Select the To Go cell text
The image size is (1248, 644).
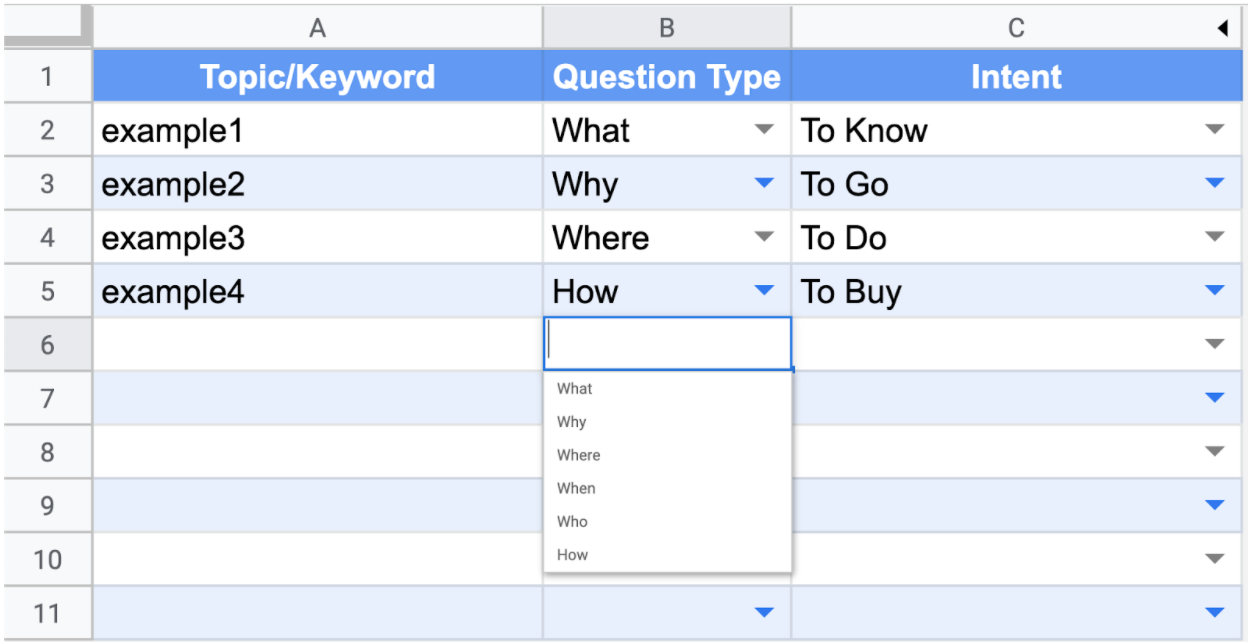(845, 184)
